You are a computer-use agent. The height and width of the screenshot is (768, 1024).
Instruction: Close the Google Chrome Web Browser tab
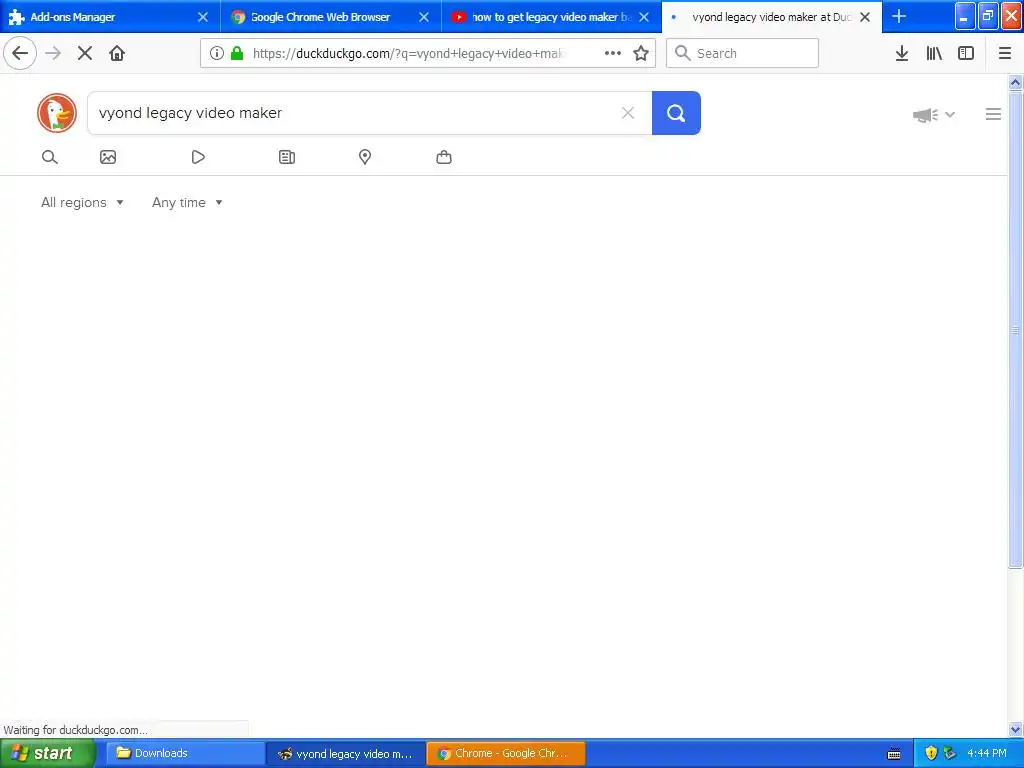tap(424, 17)
